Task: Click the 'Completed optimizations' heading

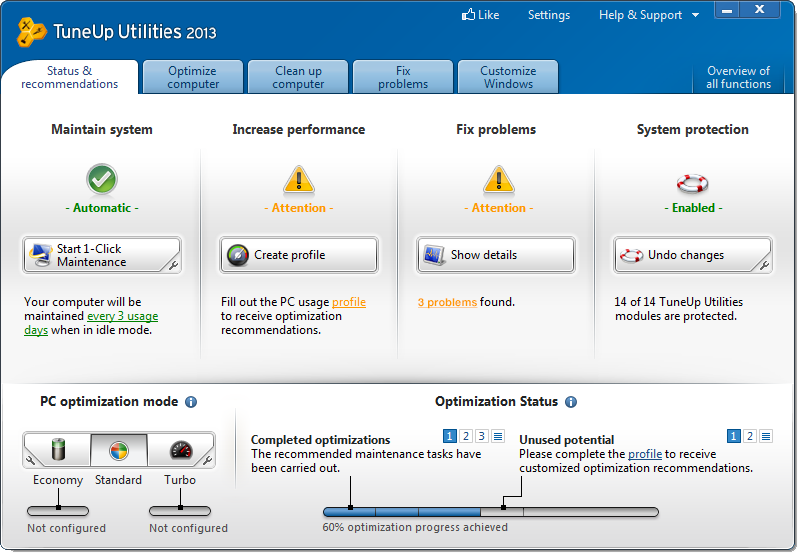Action: pos(321,440)
